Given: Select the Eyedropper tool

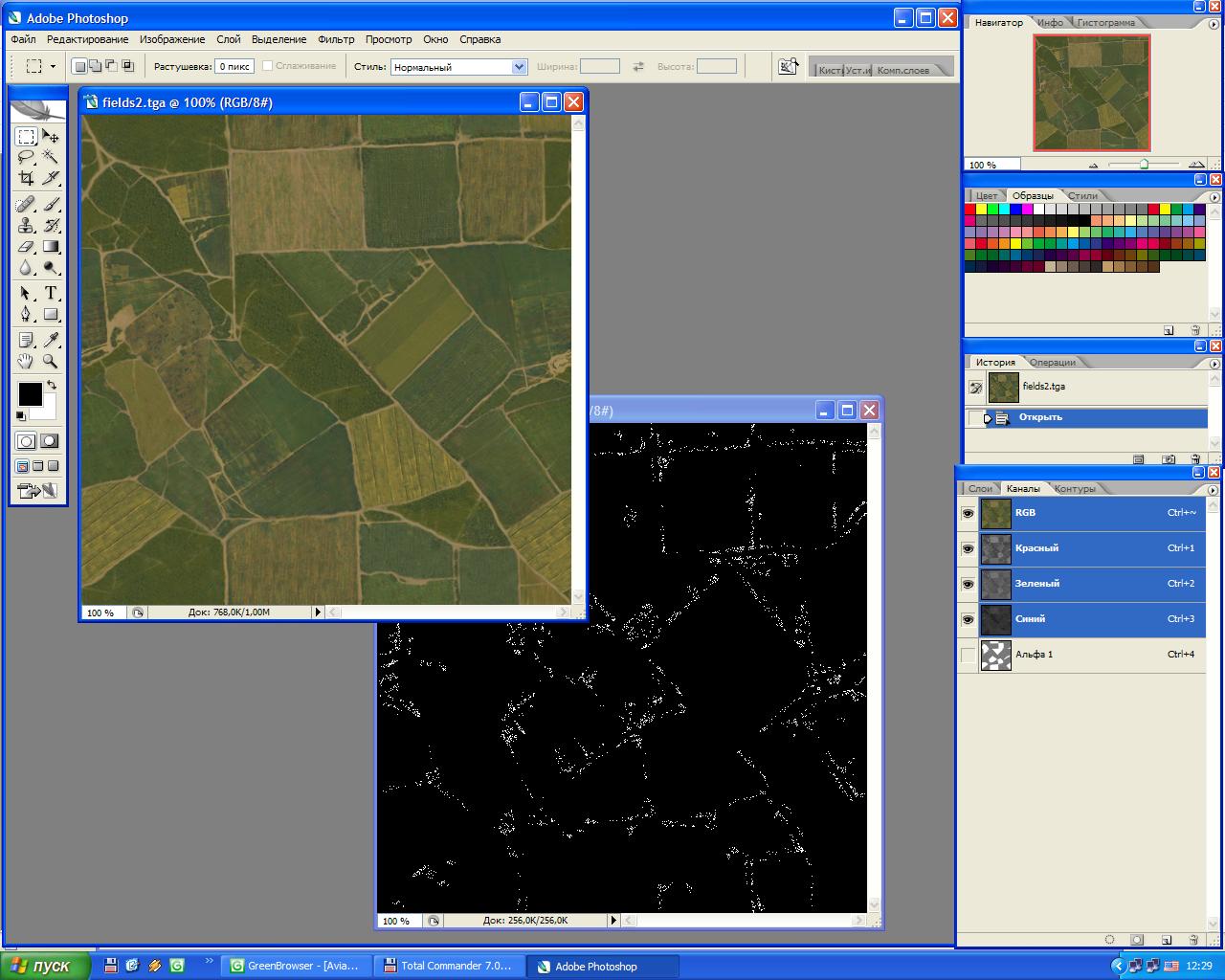Looking at the screenshot, I should pyautogui.click(x=51, y=340).
